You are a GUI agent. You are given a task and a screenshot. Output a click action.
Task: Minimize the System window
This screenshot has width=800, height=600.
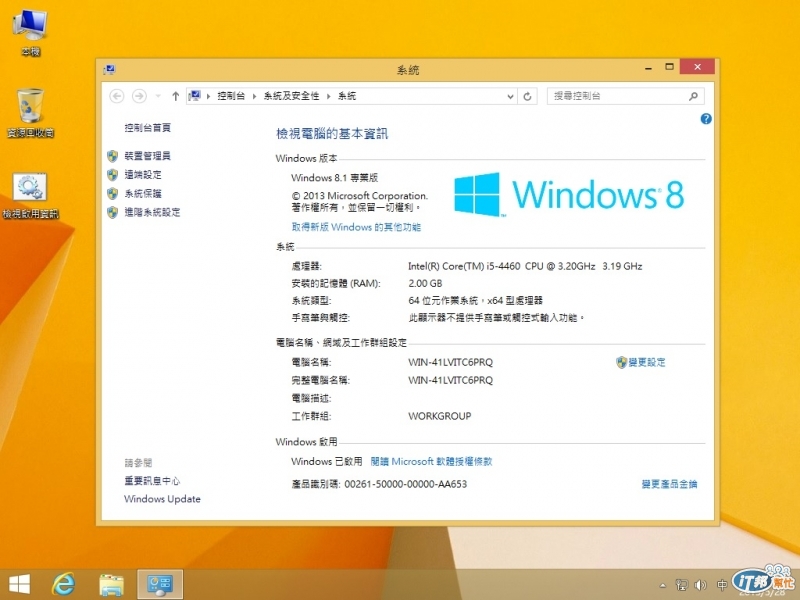[648, 68]
